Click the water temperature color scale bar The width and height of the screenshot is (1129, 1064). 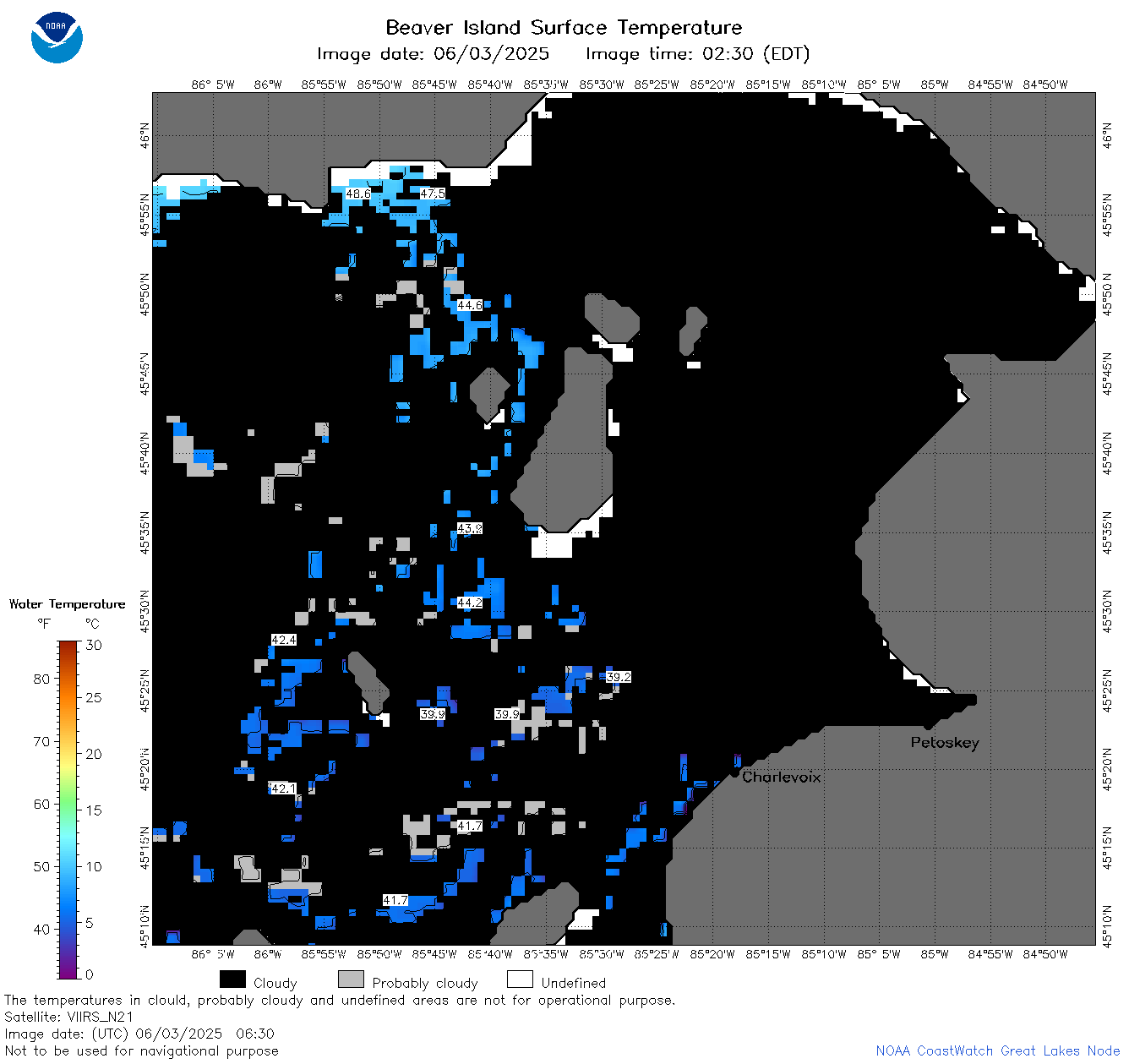[x=68, y=809]
